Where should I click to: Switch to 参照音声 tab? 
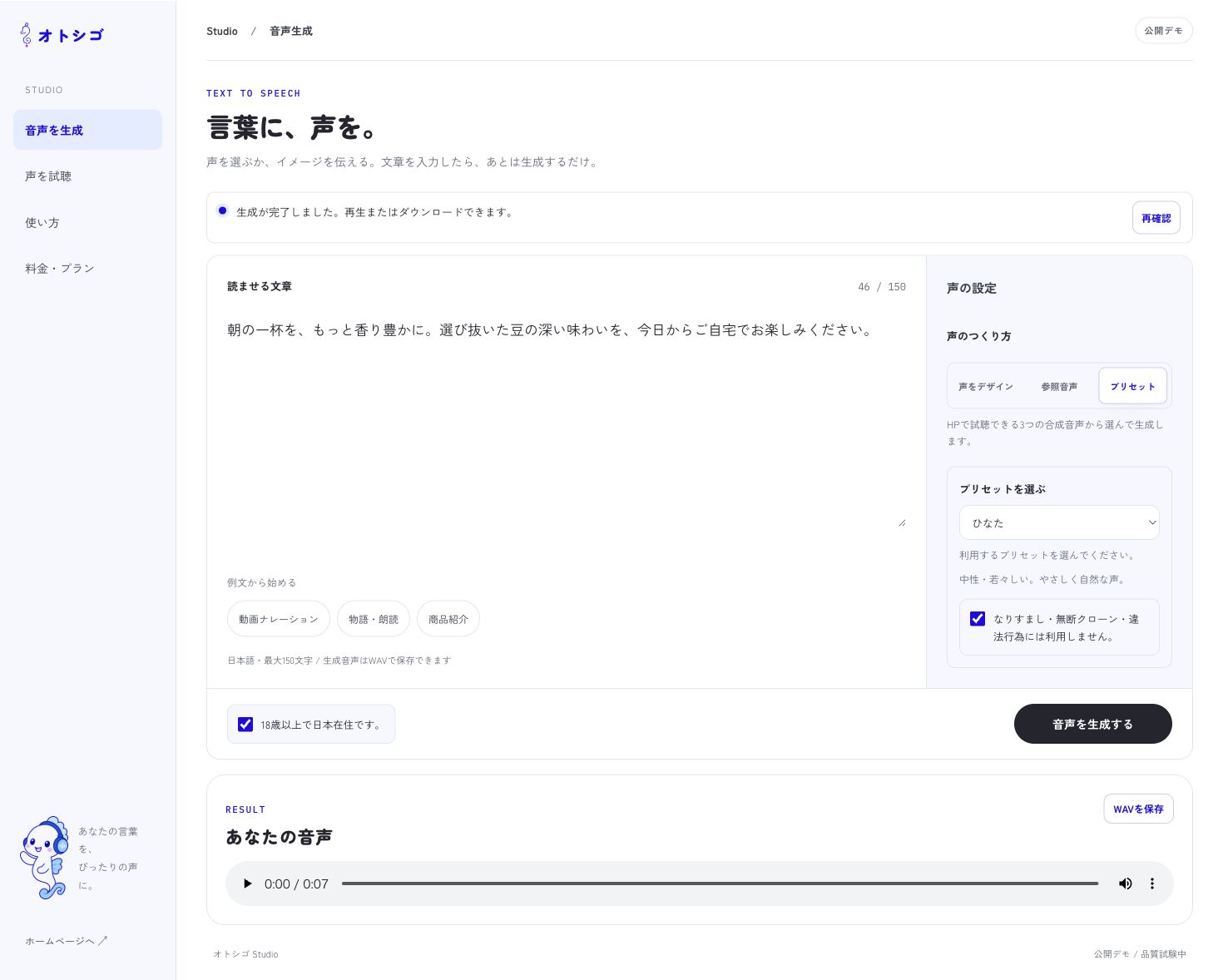click(1059, 386)
